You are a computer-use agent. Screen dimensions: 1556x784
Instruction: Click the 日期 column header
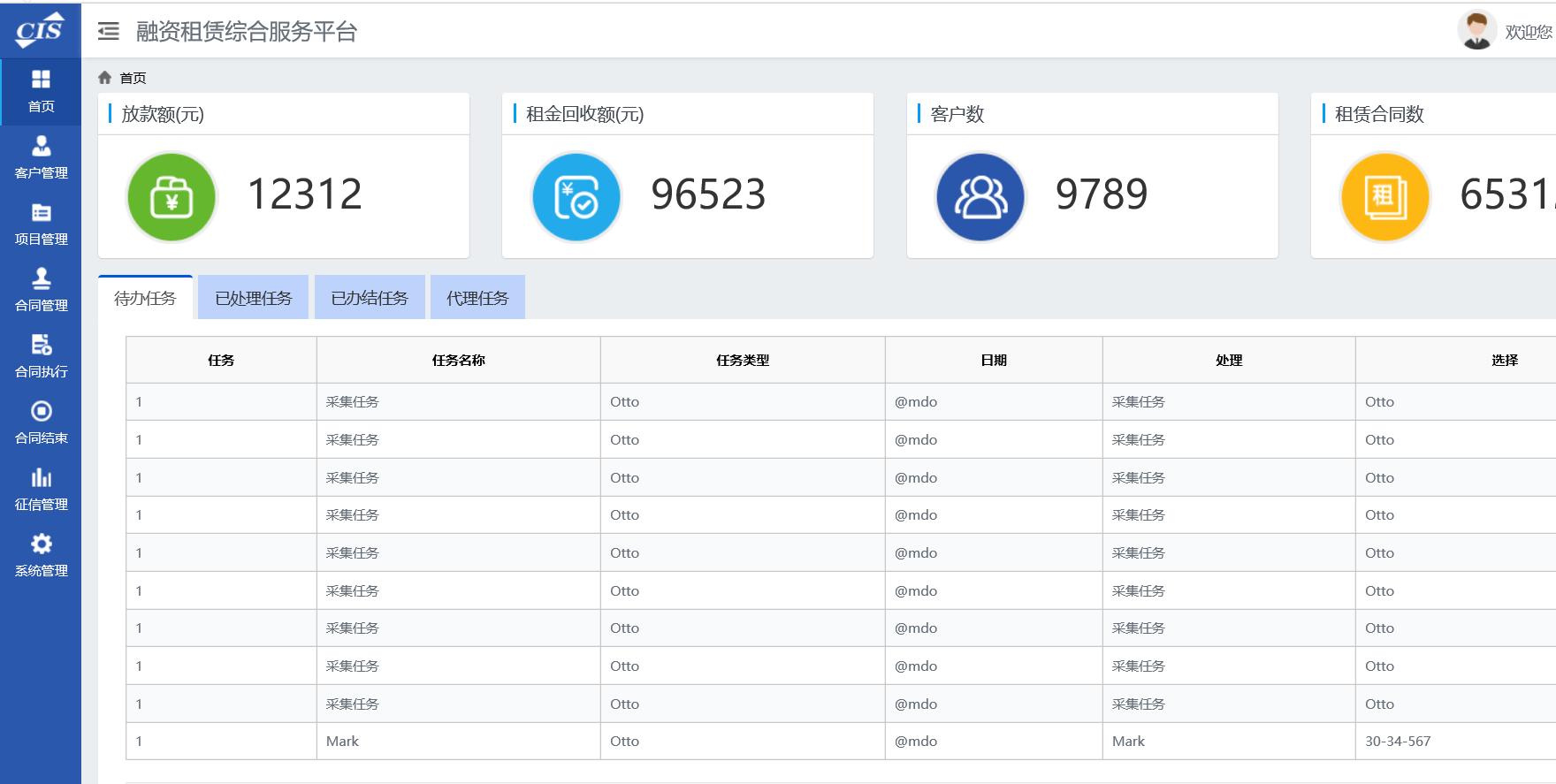coord(994,360)
